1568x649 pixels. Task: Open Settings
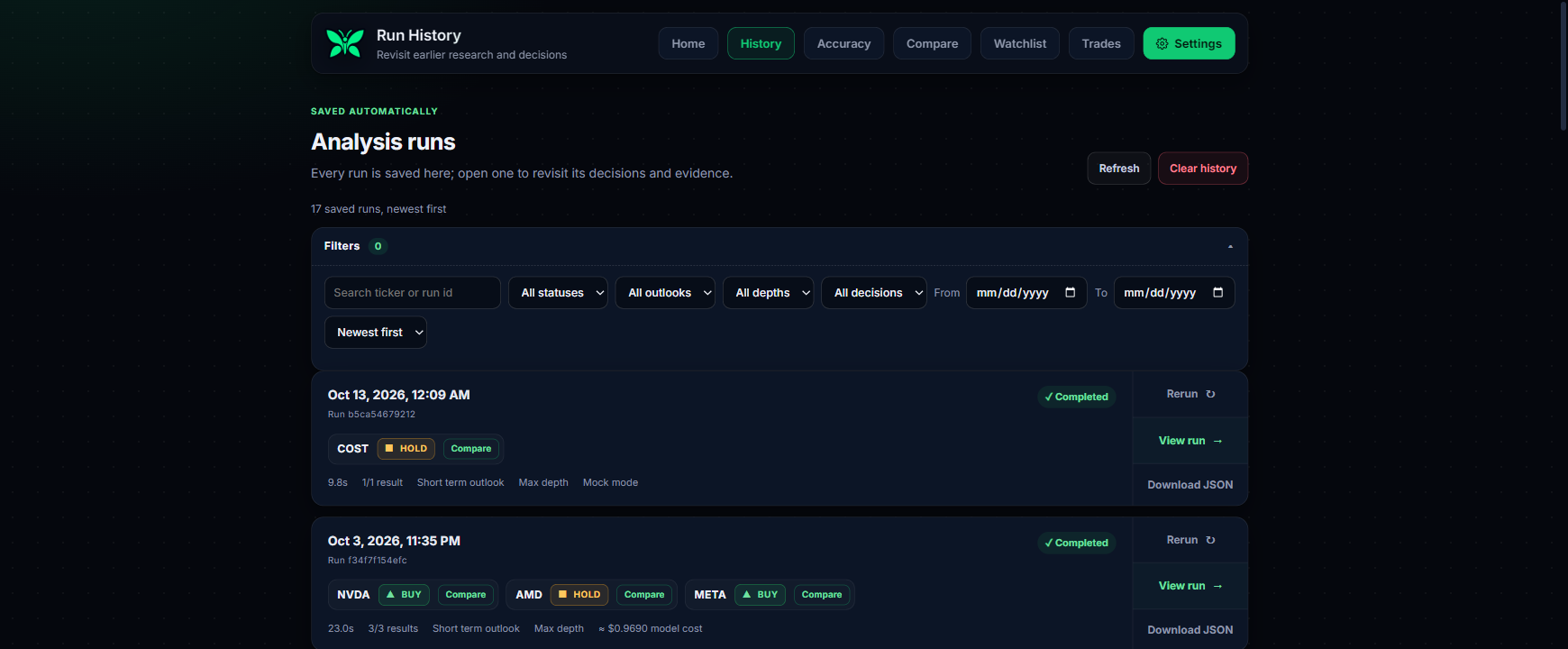tap(1189, 43)
